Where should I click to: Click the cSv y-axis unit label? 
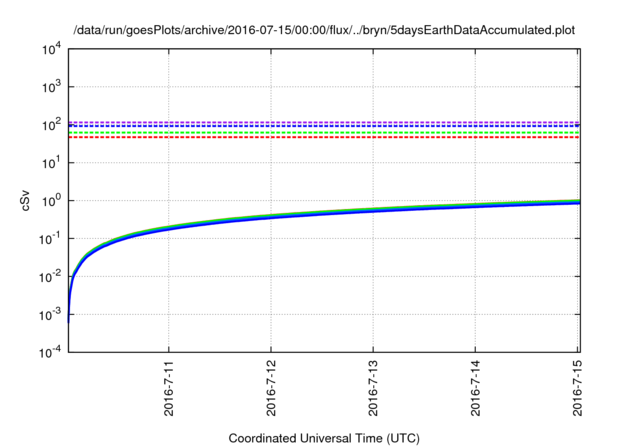click(x=25, y=200)
